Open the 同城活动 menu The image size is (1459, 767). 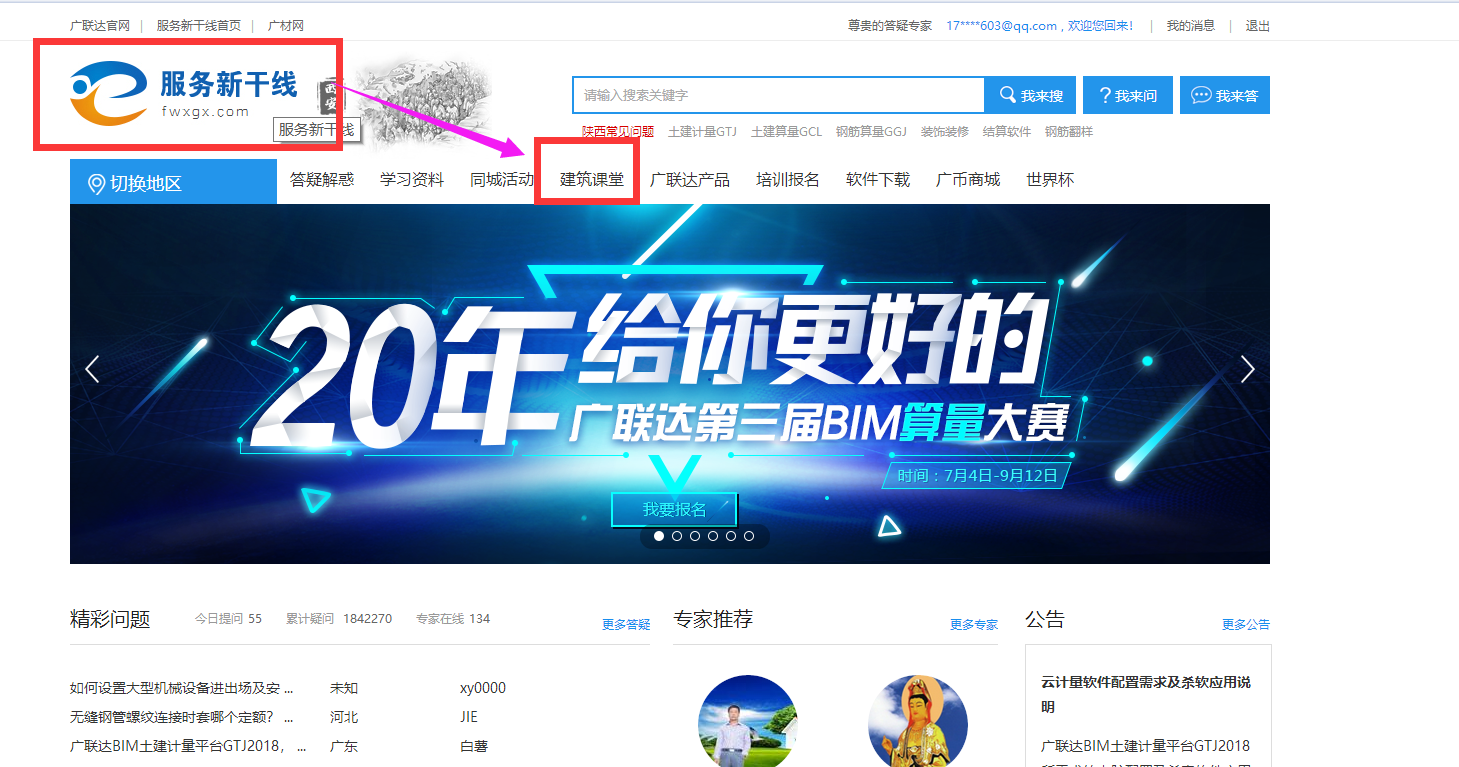click(x=502, y=180)
